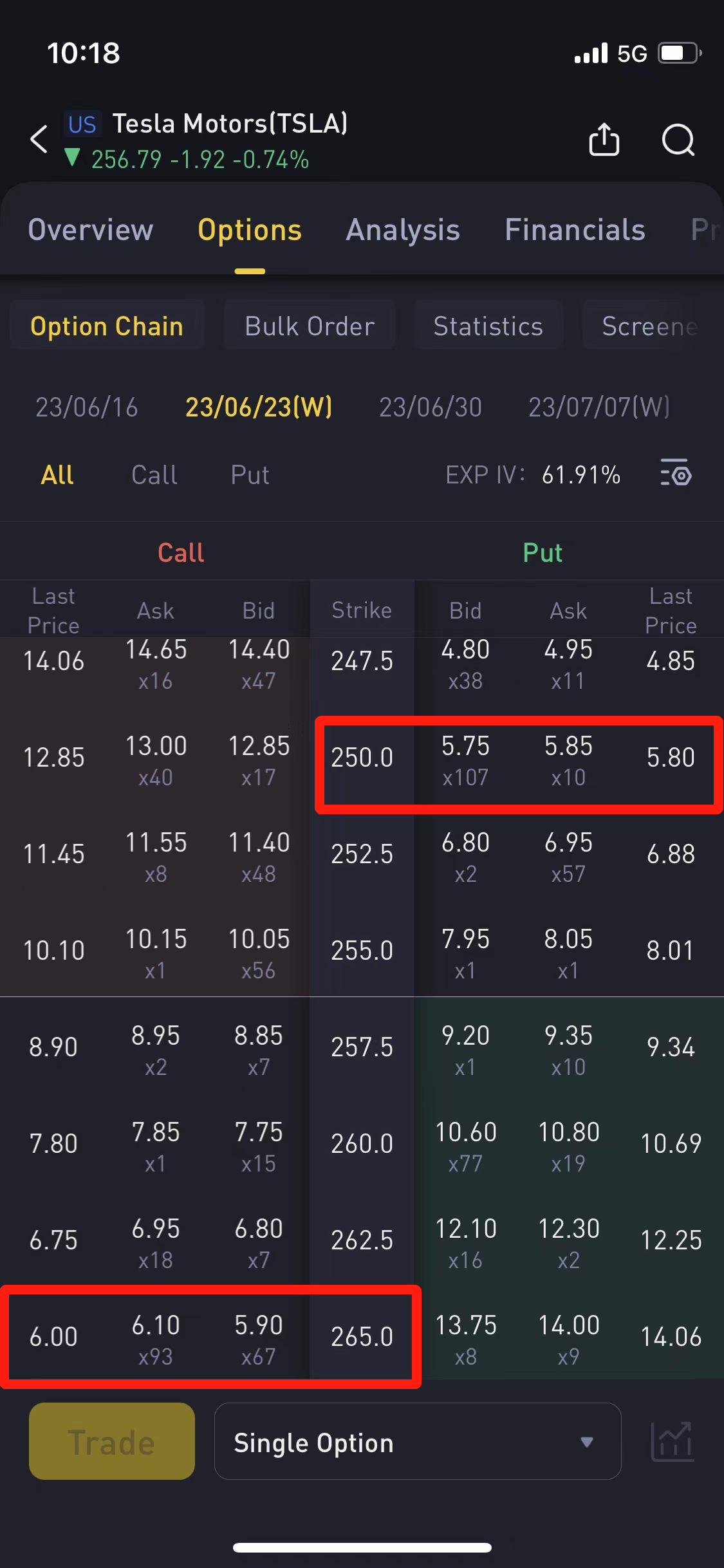Screen dimensions: 724x1568
Task: Tap the share icon
Action: [x=604, y=139]
